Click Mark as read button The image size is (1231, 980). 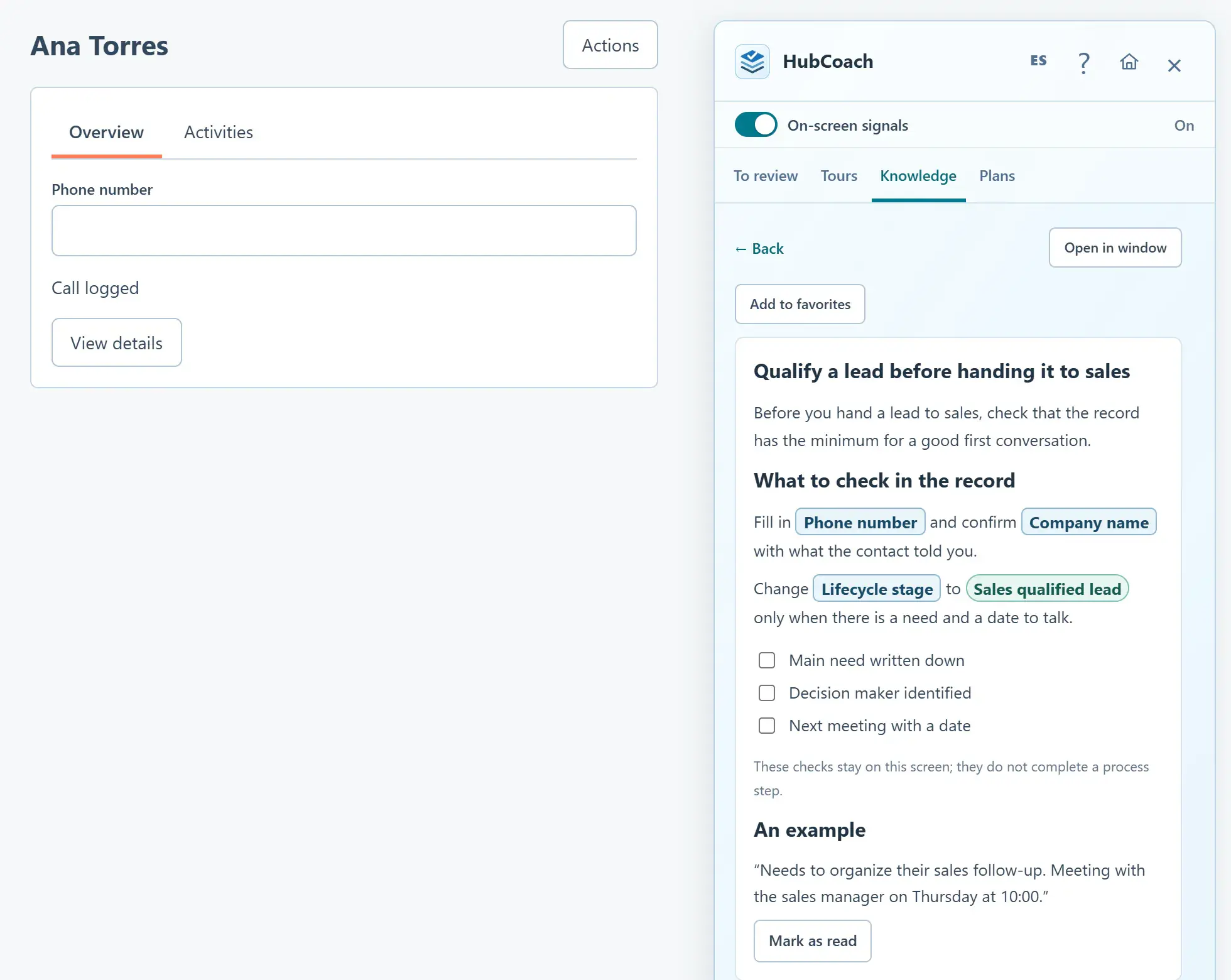pos(812,941)
